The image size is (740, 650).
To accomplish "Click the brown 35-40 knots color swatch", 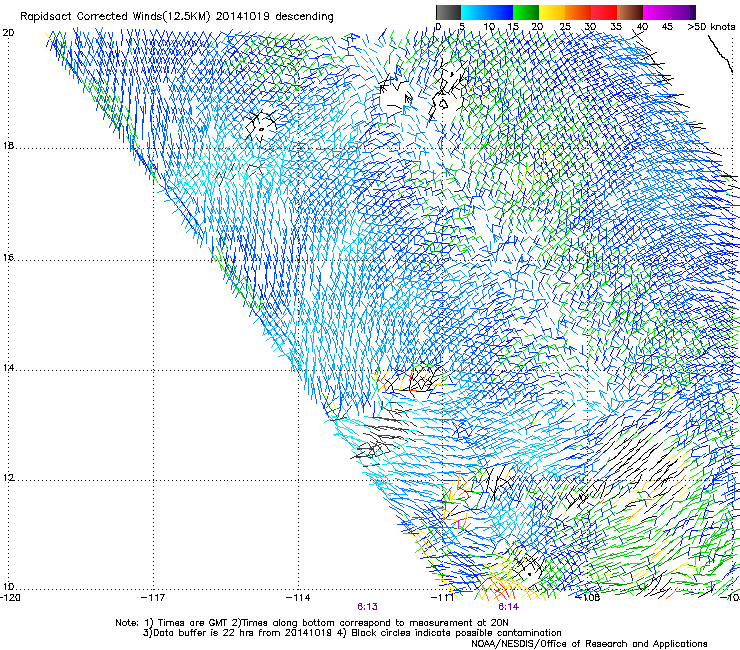I will pyautogui.click(x=630, y=12).
